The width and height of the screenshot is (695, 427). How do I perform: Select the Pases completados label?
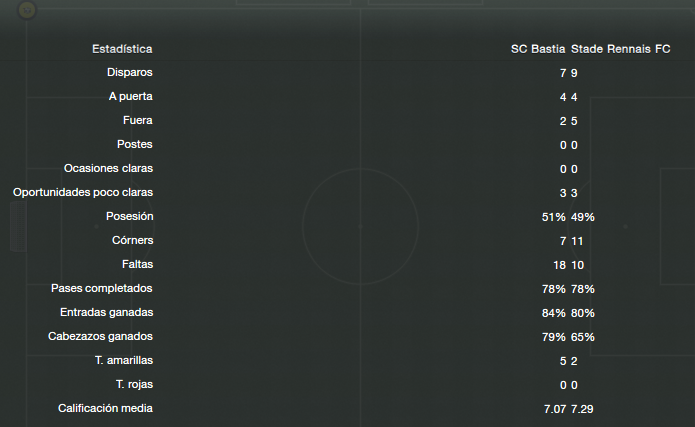(x=102, y=288)
